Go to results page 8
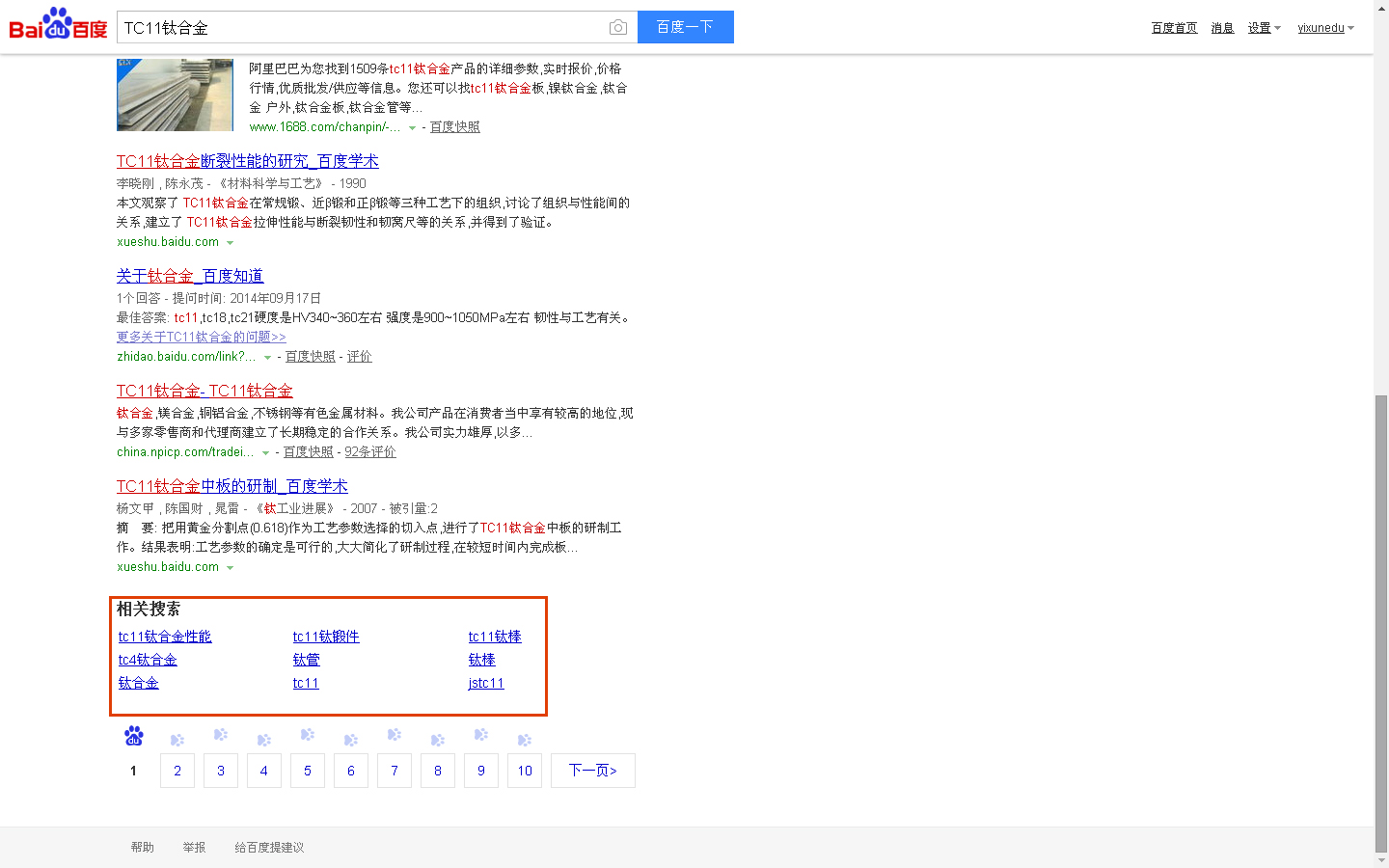 (438, 771)
